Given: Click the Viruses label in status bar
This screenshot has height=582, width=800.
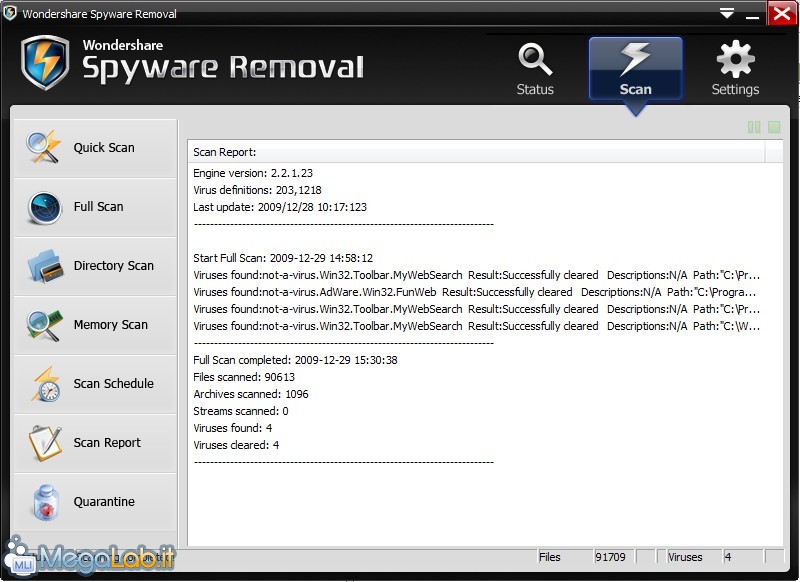Looking at the screenshot, I should click(685, 557).
